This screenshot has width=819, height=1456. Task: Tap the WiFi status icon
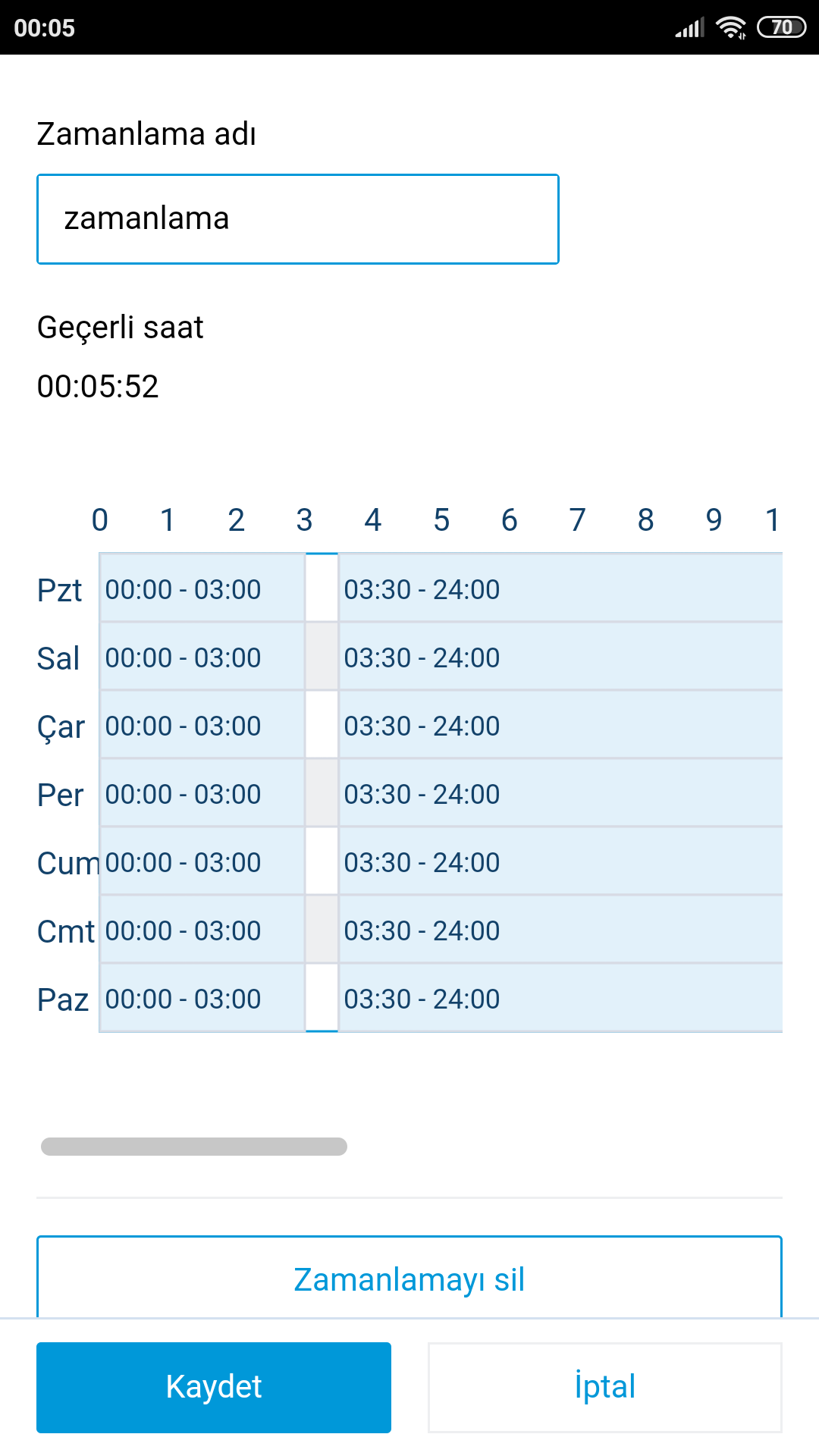[x=731, y=27]
